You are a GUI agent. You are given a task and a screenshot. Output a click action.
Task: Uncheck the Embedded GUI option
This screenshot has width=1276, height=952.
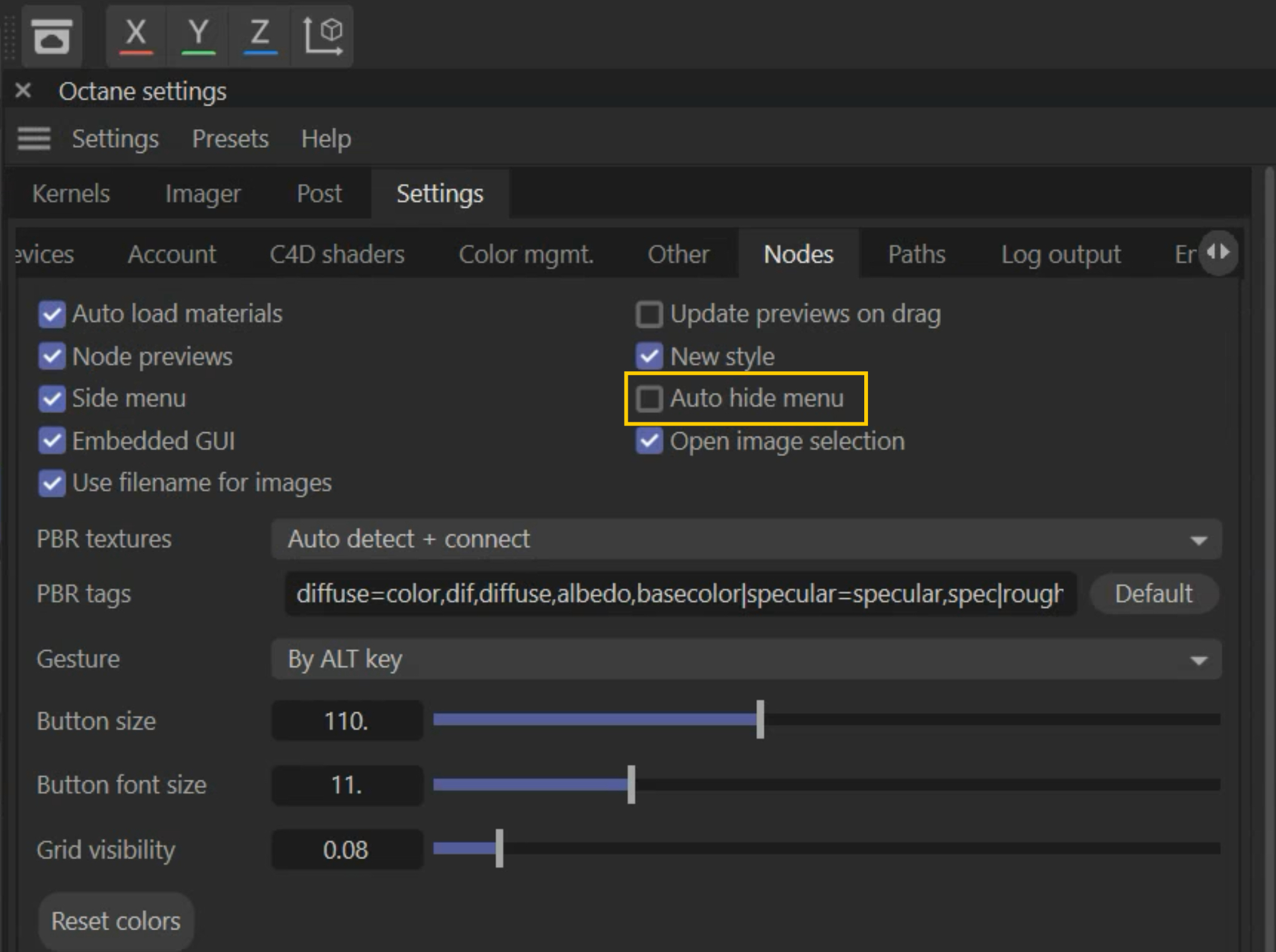52,441
